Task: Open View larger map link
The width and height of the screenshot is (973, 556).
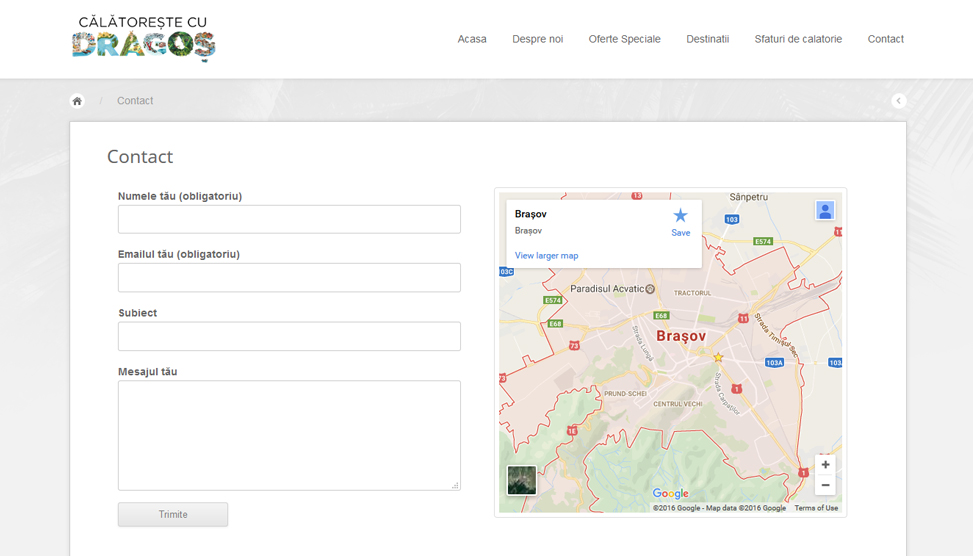Action: 546,256
